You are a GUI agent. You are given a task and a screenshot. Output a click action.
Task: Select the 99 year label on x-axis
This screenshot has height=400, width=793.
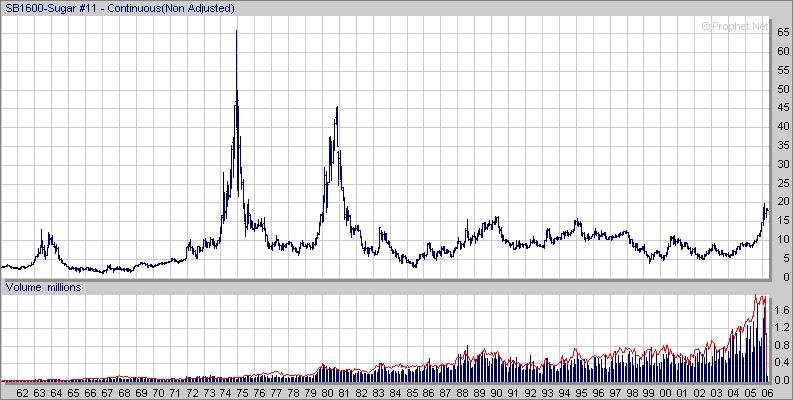click(x=649, y=392)
